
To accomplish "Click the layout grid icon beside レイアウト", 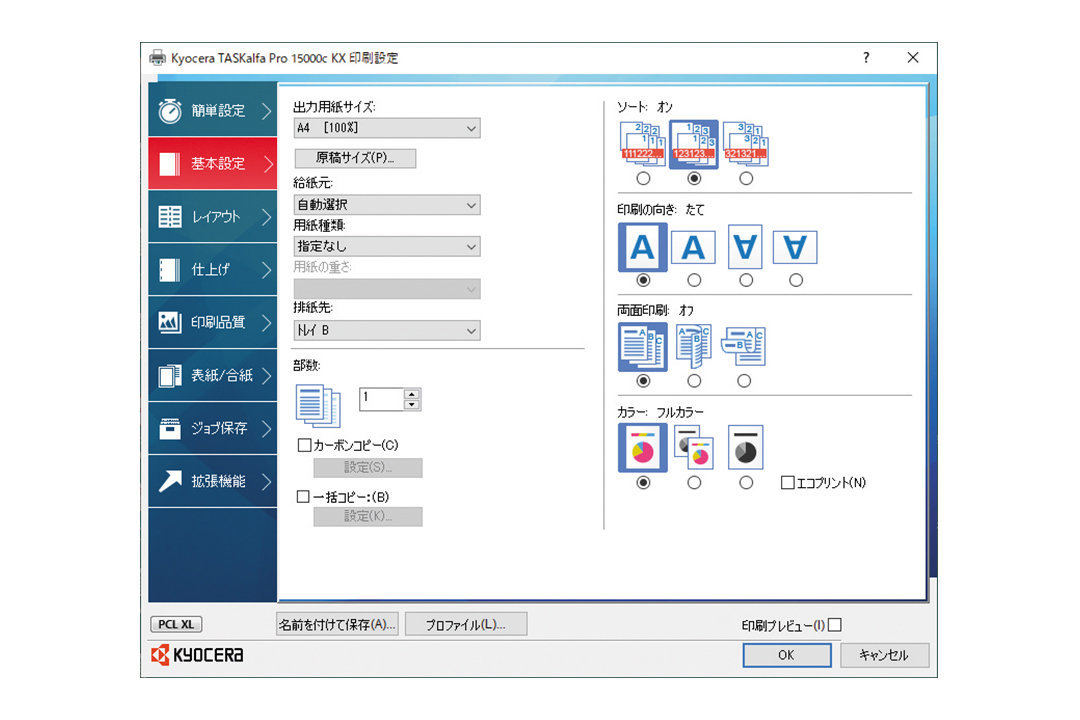I will click(x=170, y=216).
